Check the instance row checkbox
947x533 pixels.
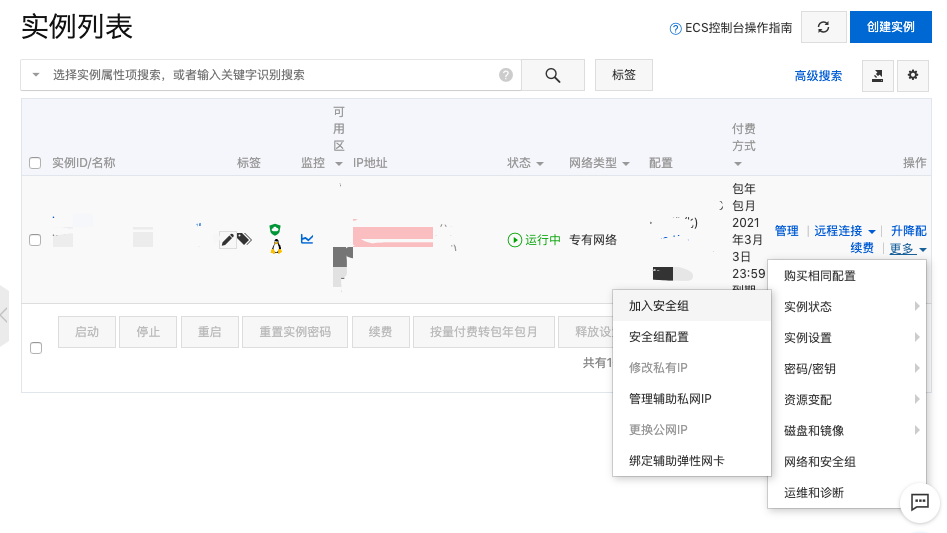pos(35,240)
